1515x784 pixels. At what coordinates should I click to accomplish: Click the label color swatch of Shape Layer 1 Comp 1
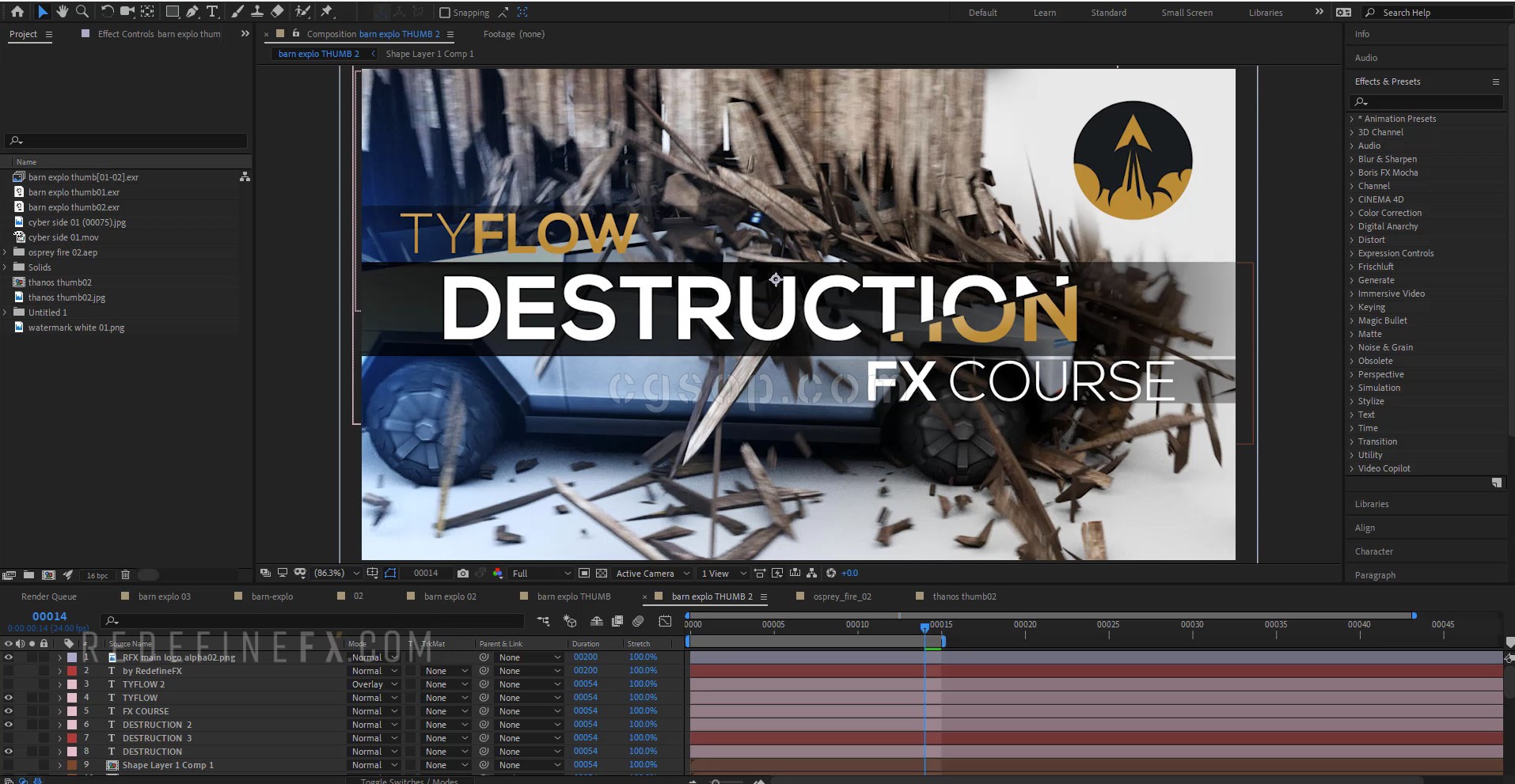(72, 765)
